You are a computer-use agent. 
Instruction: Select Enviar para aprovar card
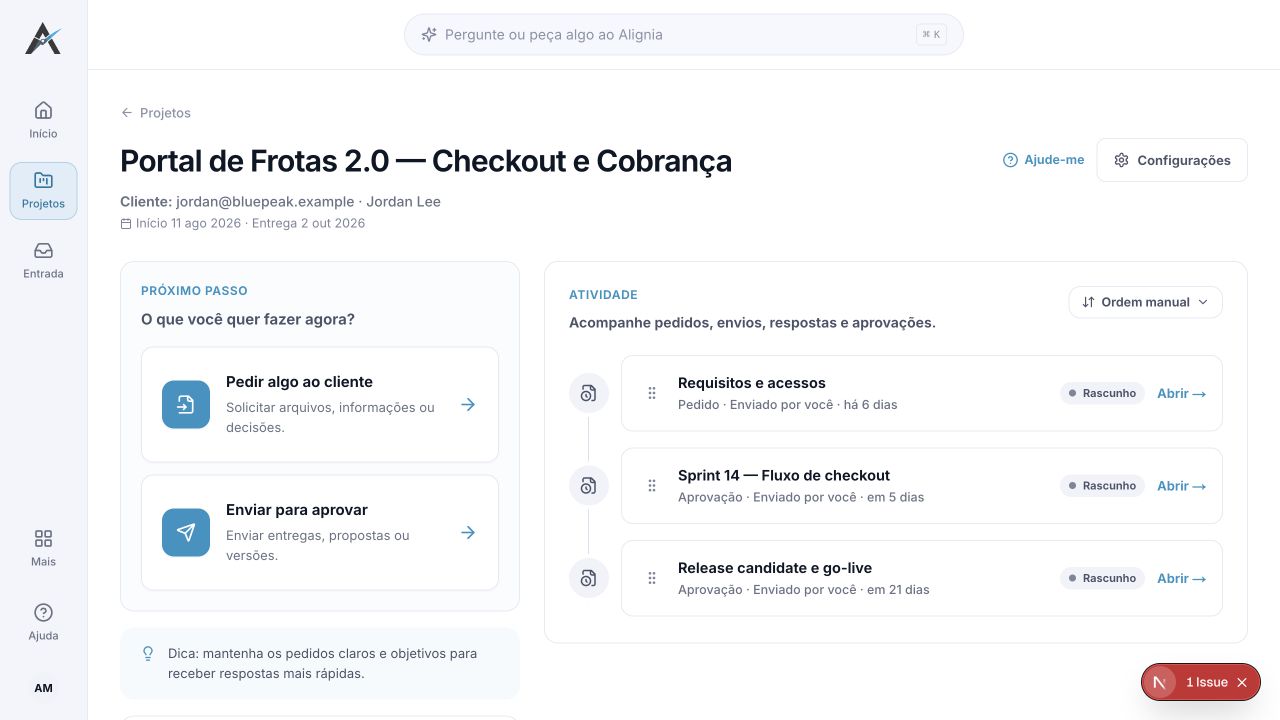coord(320,533)
